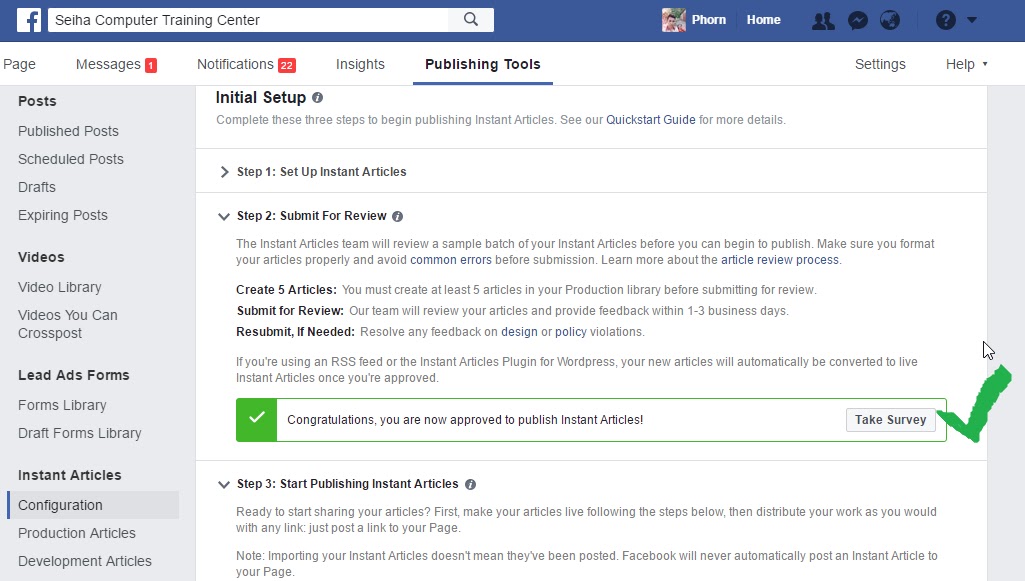Click the Lead Ads Forms heading
This screenshot has width=1025, height=581.
click(x=74, y=375)
